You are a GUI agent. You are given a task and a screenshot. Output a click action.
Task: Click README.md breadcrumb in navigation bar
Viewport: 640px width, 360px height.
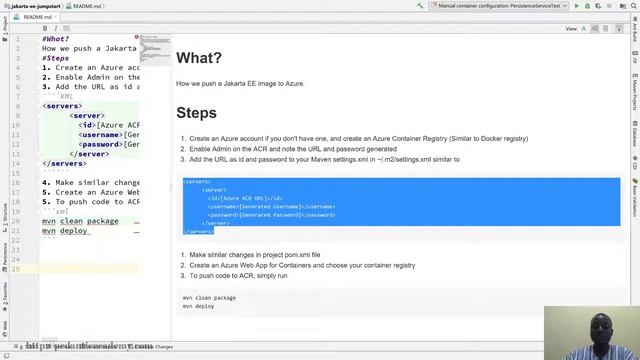click(84, 6)
